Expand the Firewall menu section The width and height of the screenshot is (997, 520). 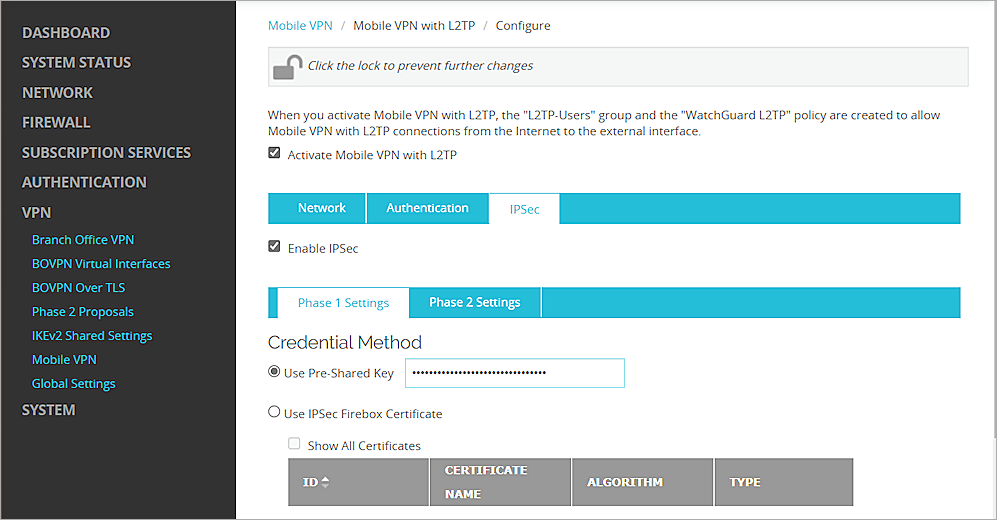[x=56, y=122]
